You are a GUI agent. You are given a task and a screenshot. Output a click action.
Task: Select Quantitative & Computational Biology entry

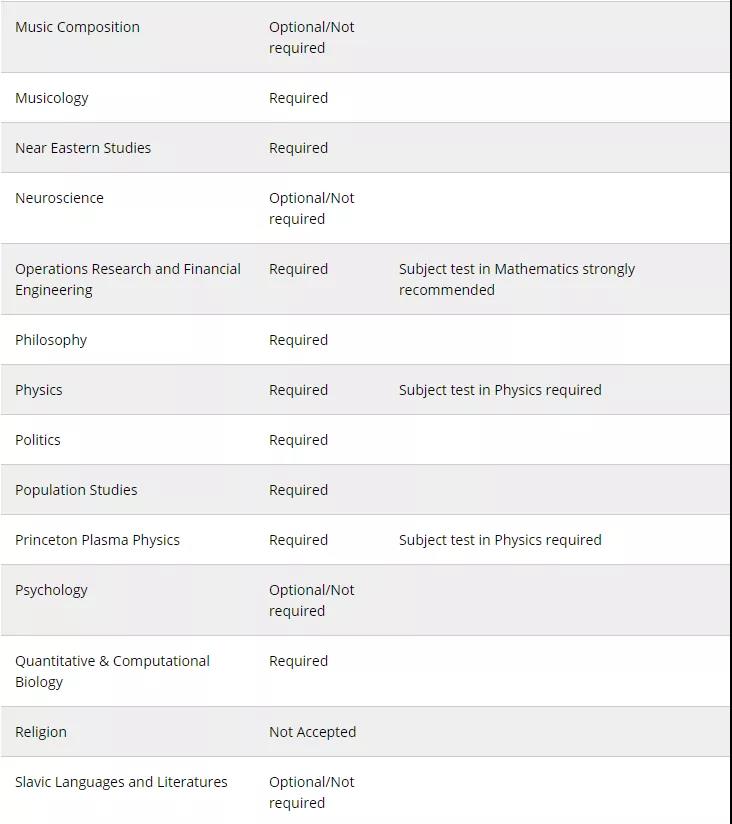(112, 671)
